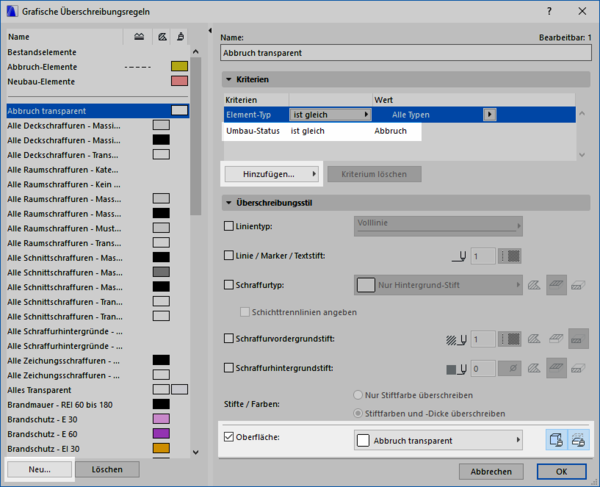The width and height of the screenshot is (600, 487).
Task: Enable the Schraffurtyp checkbox
Action: (x=228, y=285)
